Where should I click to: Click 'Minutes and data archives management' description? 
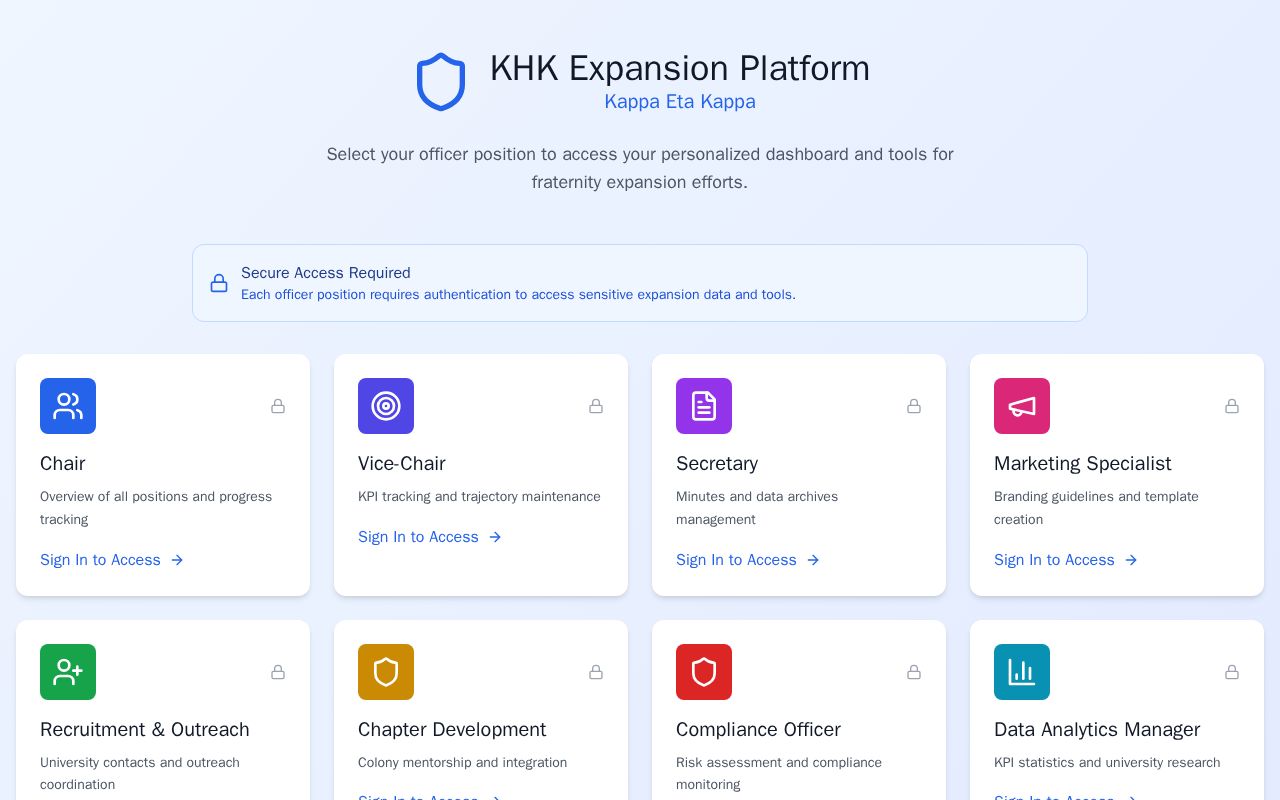[757, 508]
